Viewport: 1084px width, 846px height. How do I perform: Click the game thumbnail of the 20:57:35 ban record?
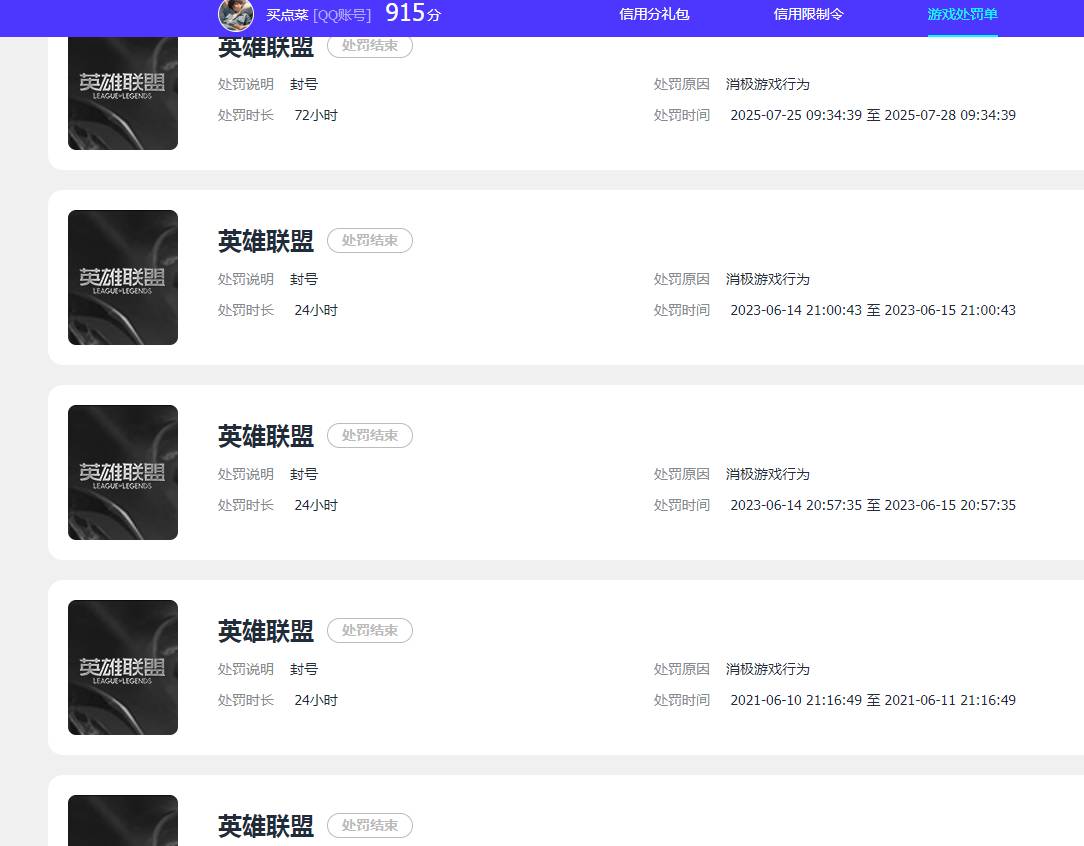[123, 472]
